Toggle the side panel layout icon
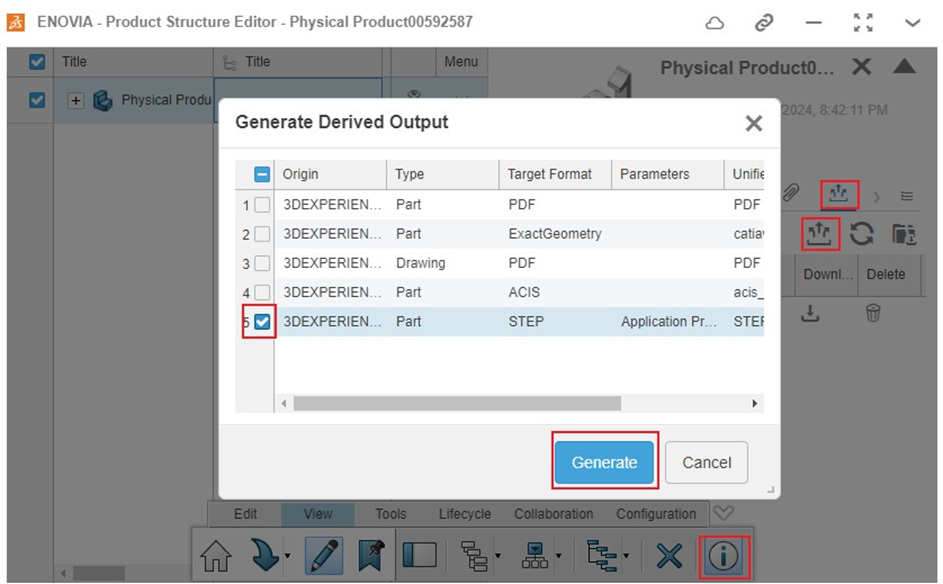 pyautogui.click(x=420, y=555)
